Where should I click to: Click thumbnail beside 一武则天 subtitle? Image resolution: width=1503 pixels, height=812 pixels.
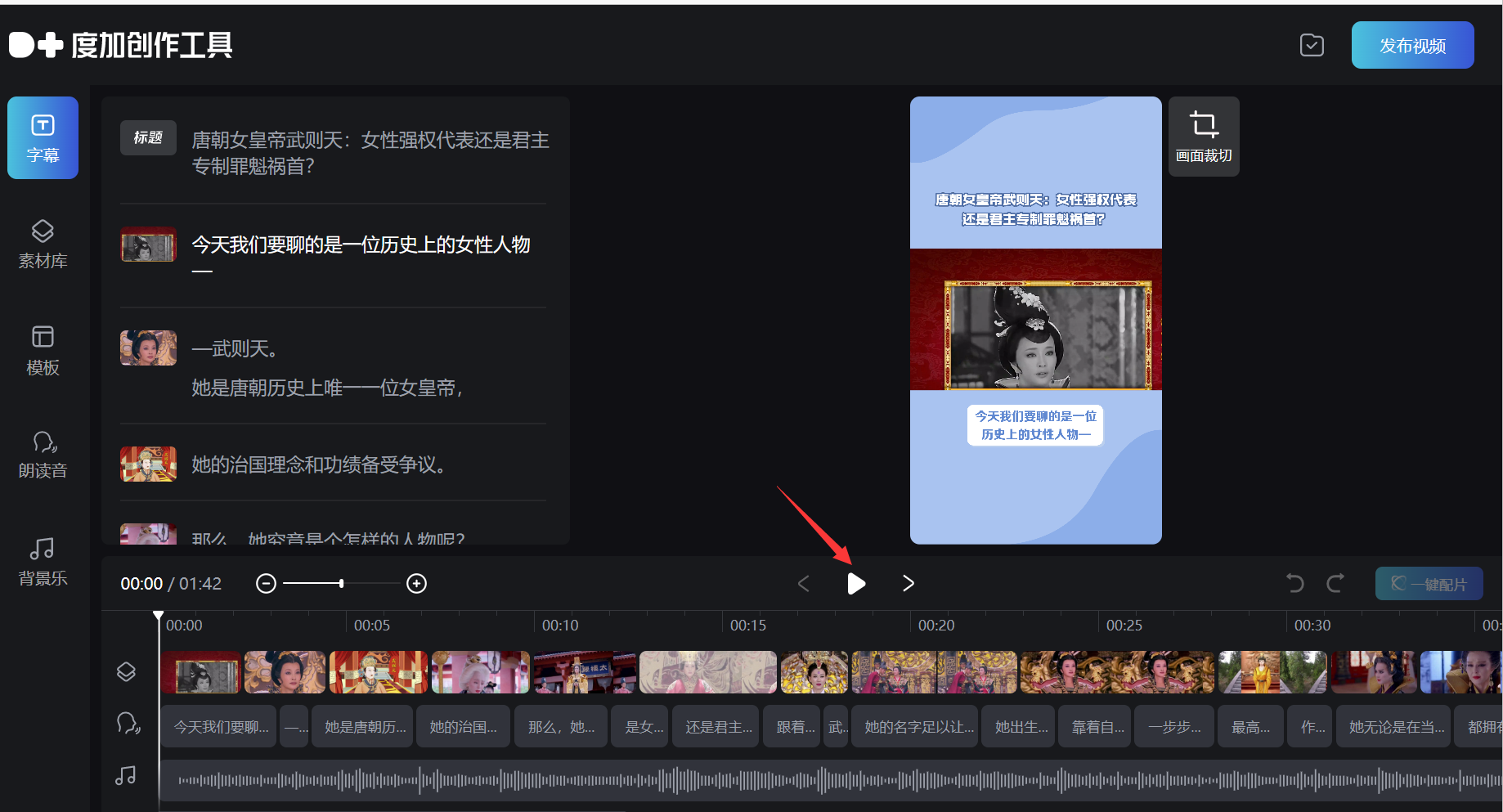click(x=148, y=348)
